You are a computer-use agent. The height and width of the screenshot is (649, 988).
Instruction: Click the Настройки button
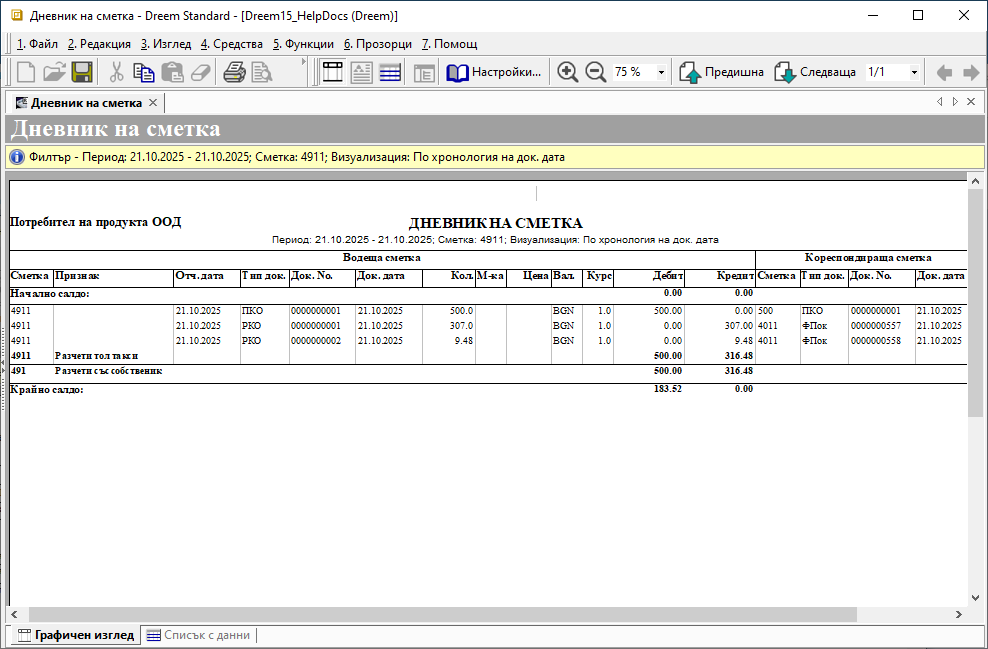[x=495, y=72]
